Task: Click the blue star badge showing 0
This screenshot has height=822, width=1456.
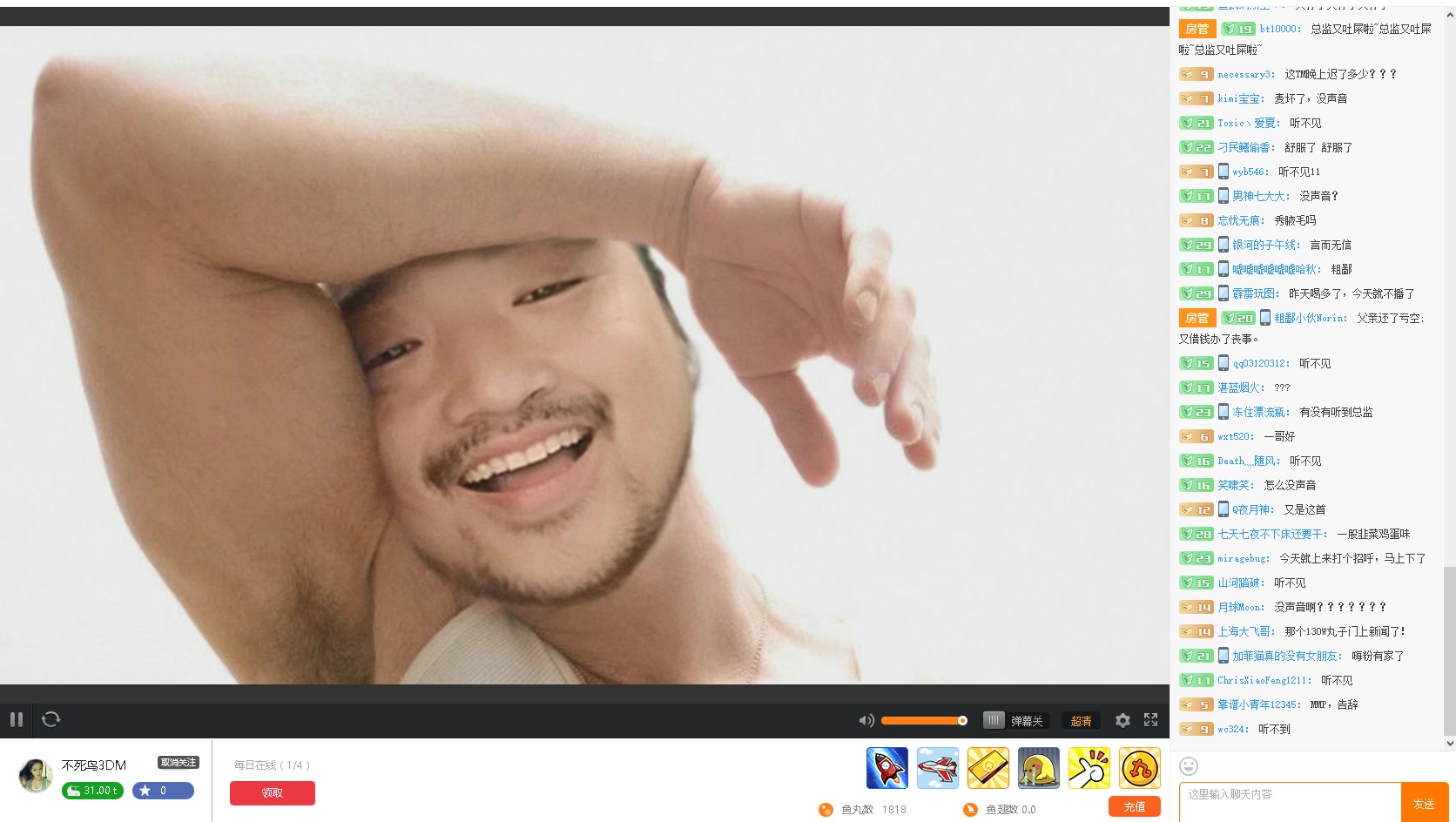Action: [163, 791]
